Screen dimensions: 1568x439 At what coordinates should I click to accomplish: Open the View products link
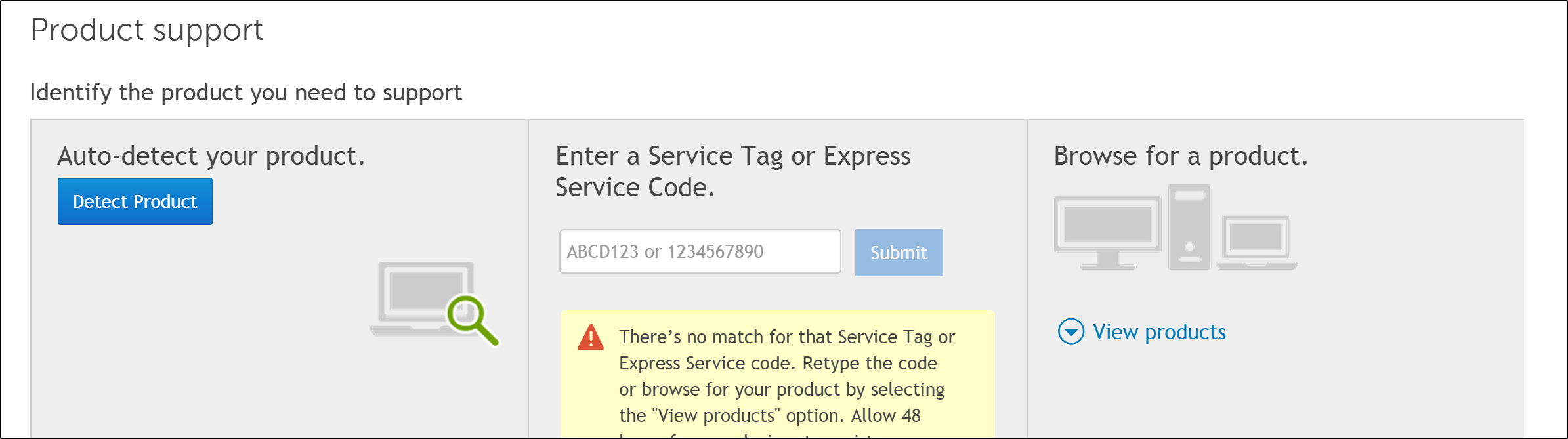point(1159,332)
